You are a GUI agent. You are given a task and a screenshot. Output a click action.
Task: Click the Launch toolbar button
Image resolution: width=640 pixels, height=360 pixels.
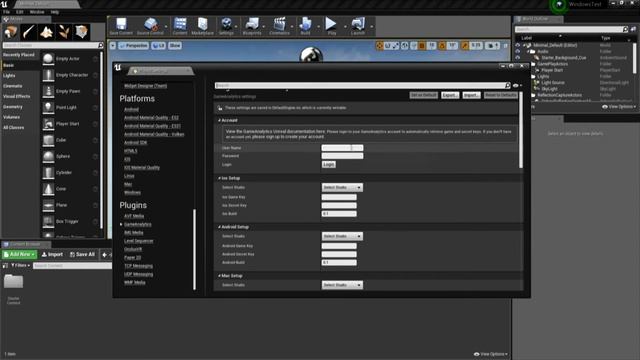pyautogui.click(x=358, y=26)
